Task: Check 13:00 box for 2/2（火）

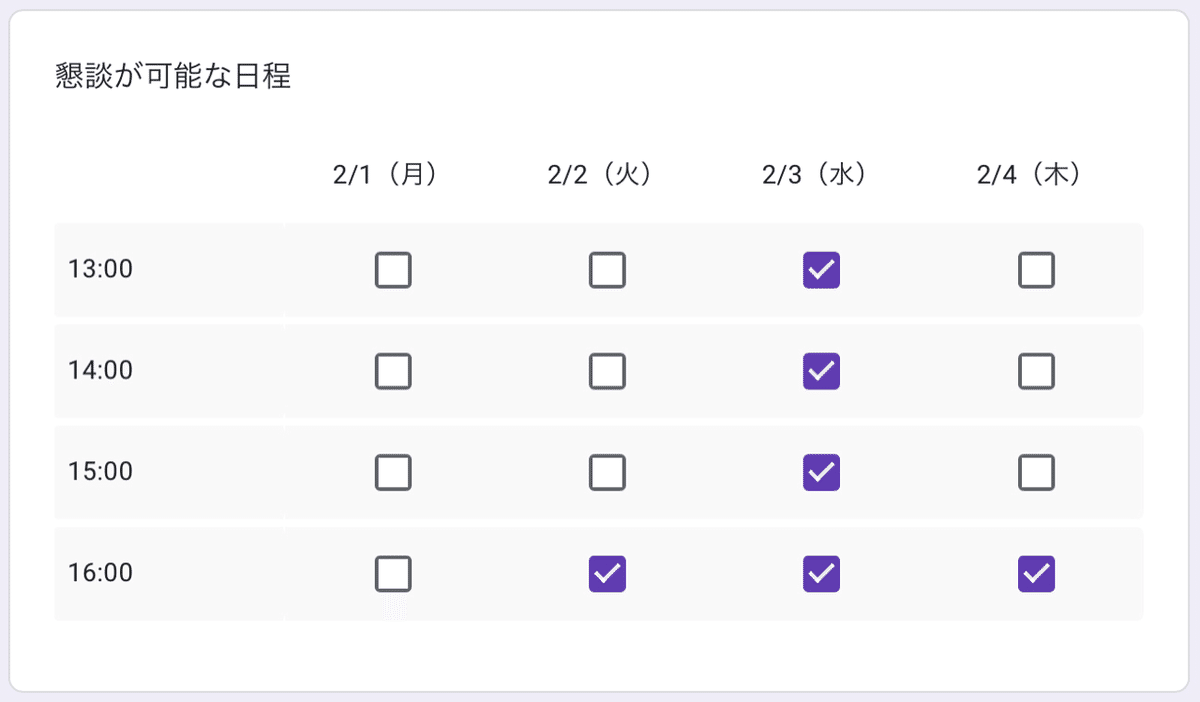Action: tap(607, 270)
